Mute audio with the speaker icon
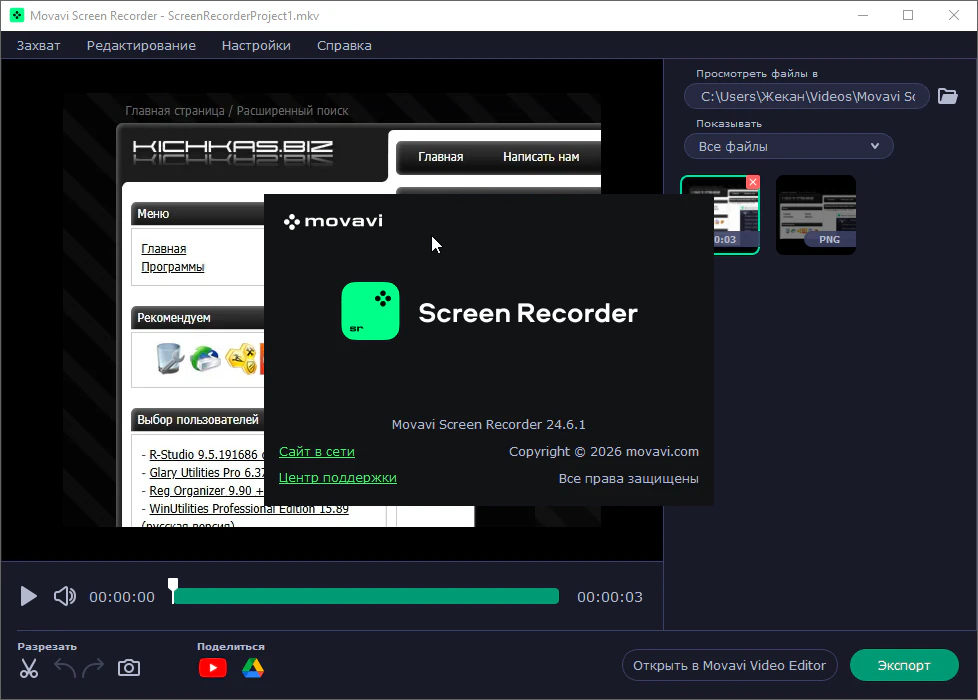The image size is (978, 700). point(65,597)
